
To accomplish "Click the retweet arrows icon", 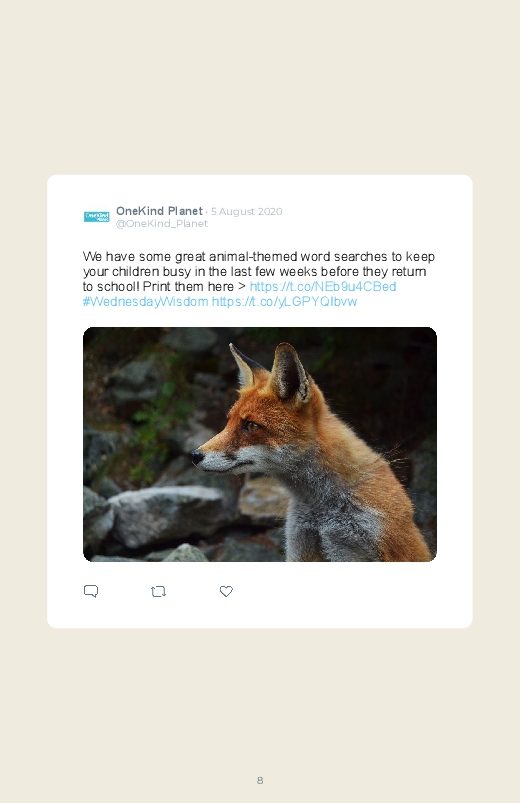I will pos(158,591).
